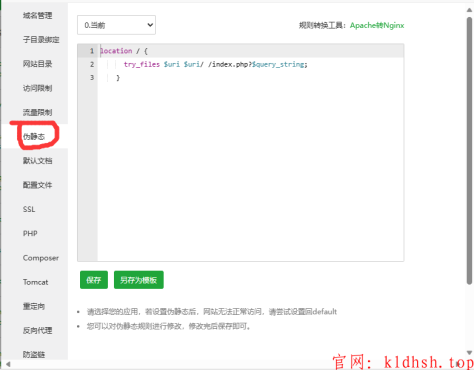
Task: Select the 伪静态 tab
Action: (x=34, y=136)
